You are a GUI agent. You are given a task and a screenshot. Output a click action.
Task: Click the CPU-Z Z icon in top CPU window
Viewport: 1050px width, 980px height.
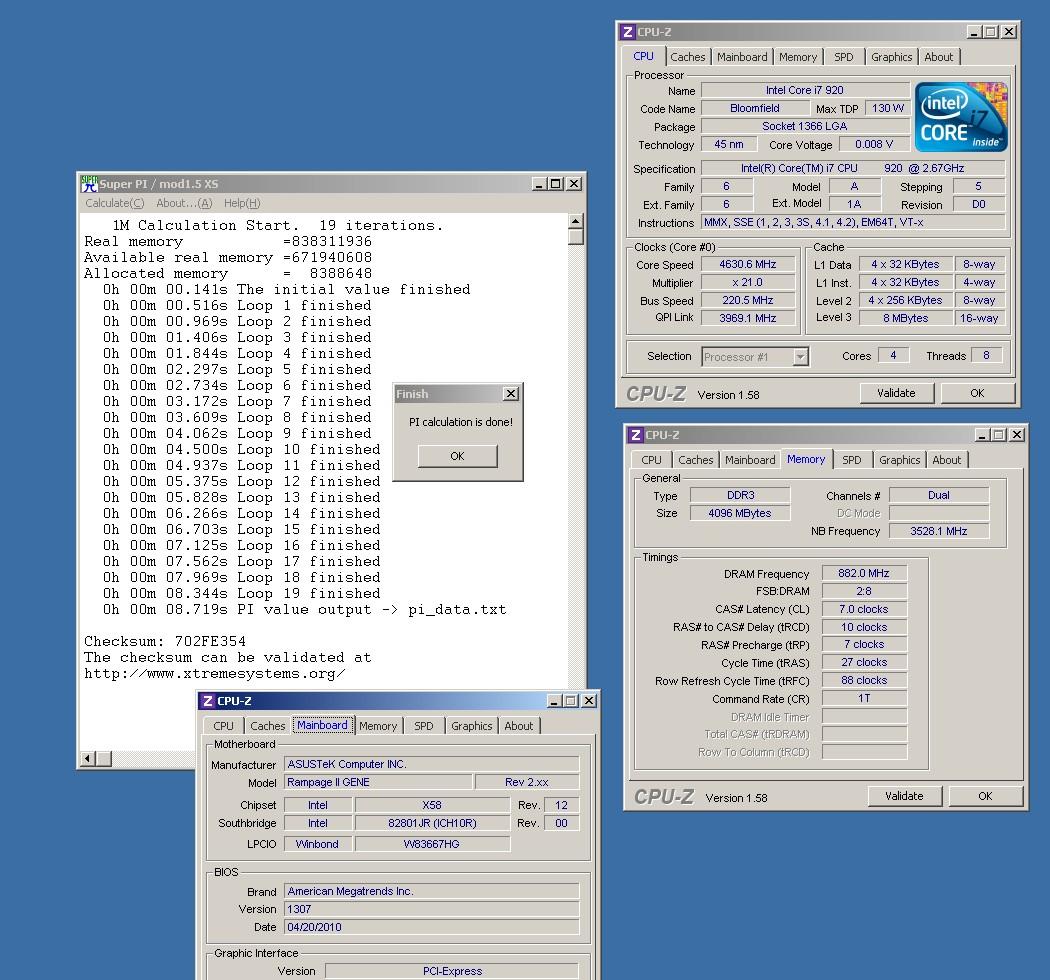tap(627, 31)
